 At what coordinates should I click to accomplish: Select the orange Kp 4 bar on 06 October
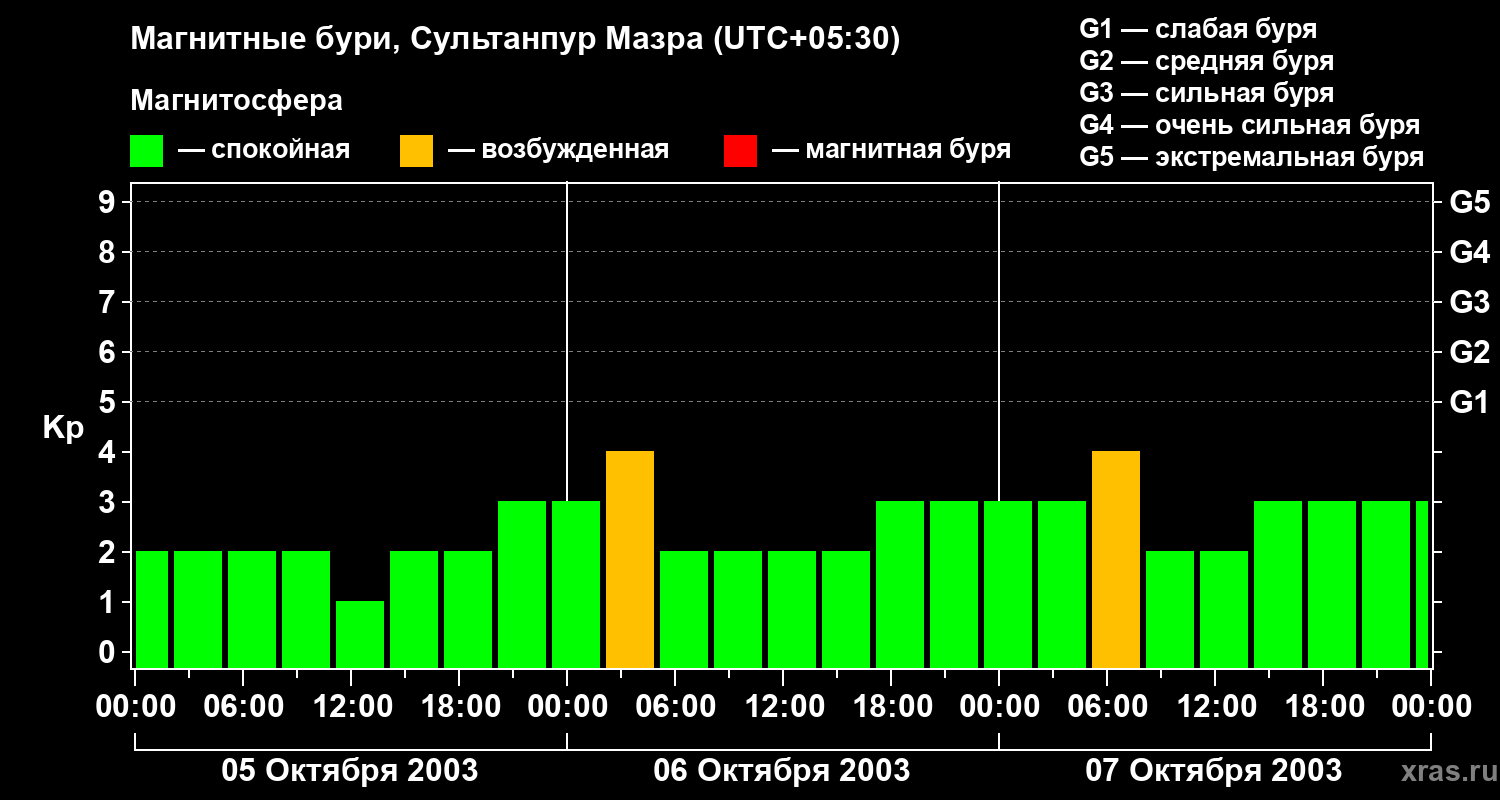(x=630, y=560)
